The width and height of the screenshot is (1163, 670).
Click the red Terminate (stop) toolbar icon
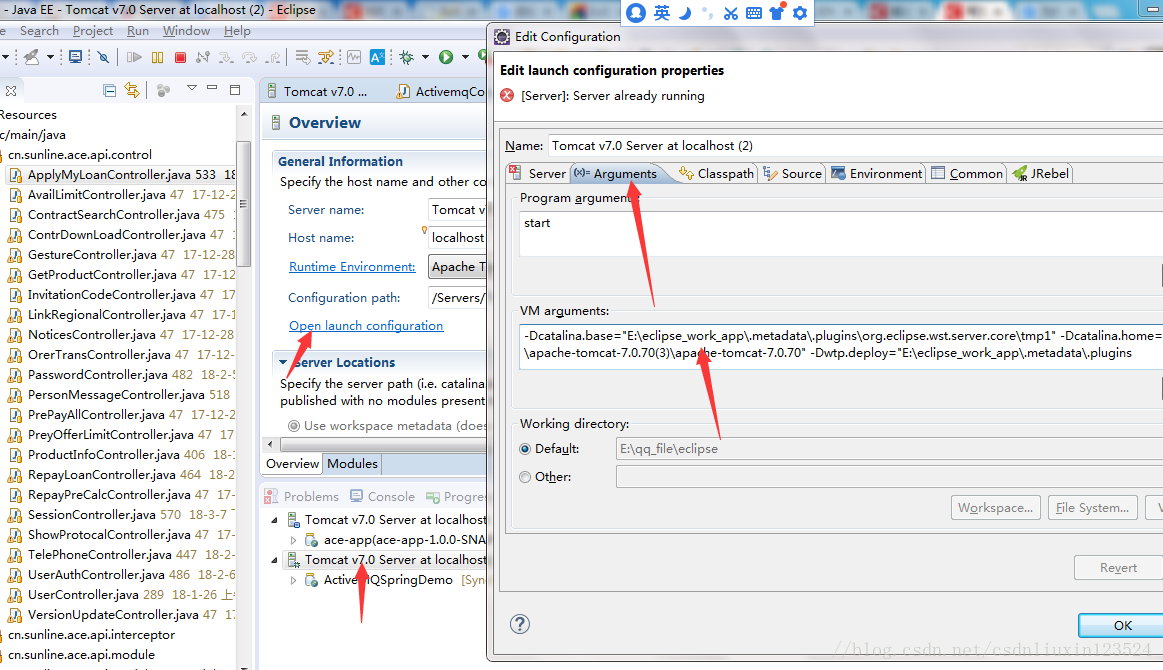pyautogui.click(x=179, y=57)
